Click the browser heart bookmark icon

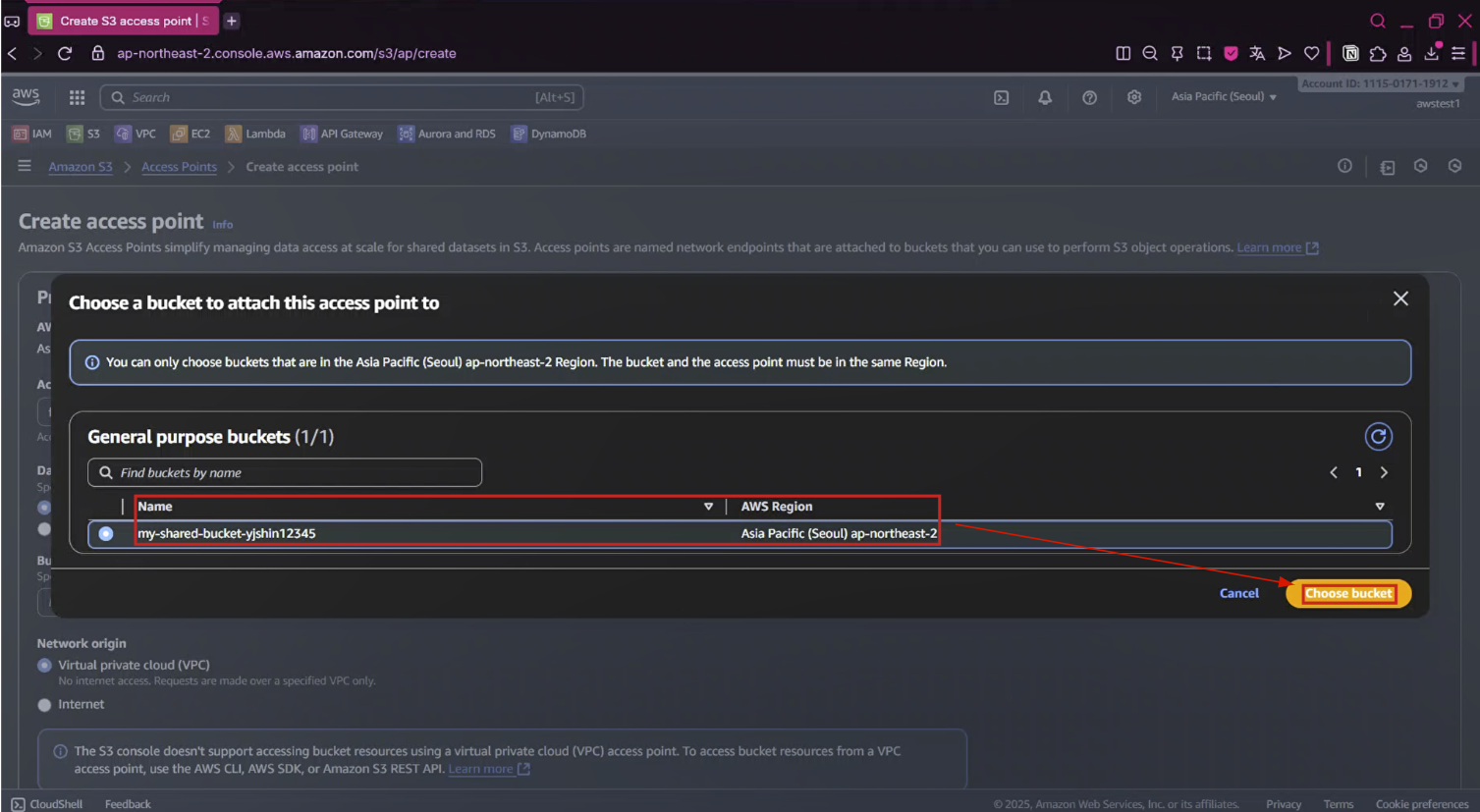pyautogui.click(x=1311, y=53)
